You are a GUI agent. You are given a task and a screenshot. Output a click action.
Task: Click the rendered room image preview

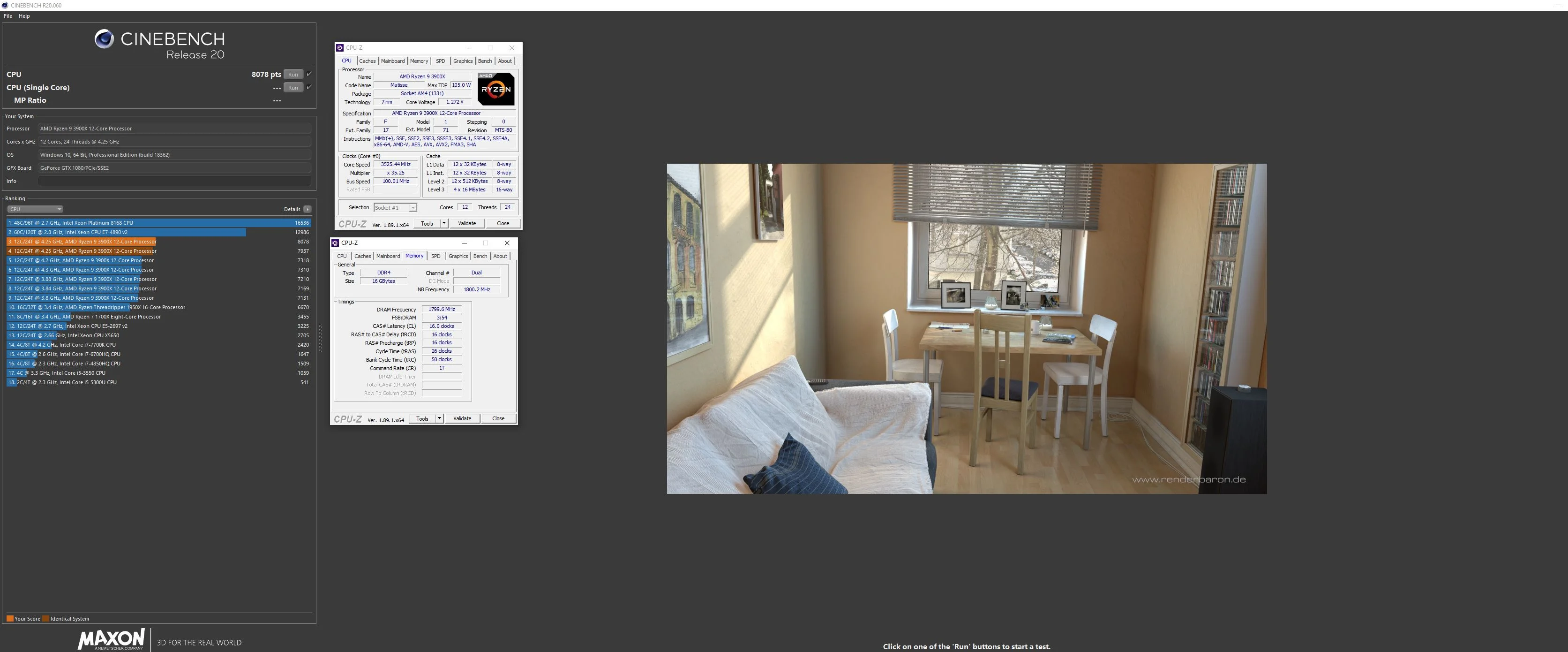pos(967,328)
